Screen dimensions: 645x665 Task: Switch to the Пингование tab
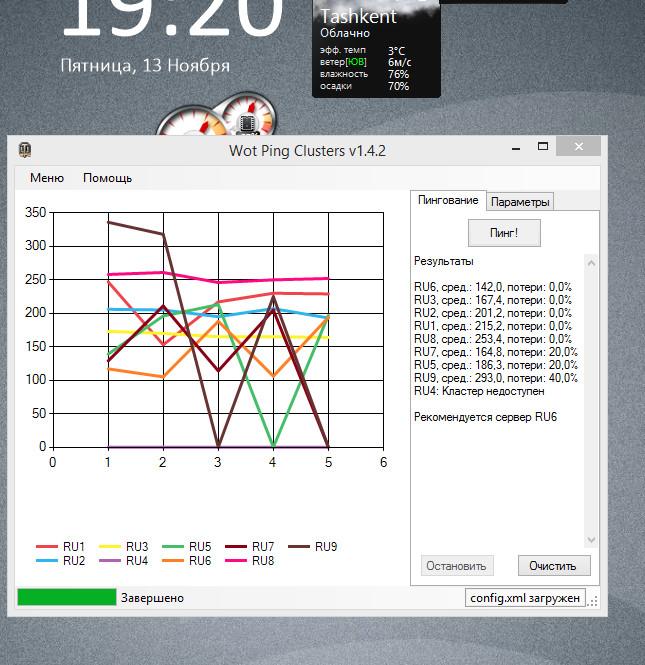[x=448, y=200]
